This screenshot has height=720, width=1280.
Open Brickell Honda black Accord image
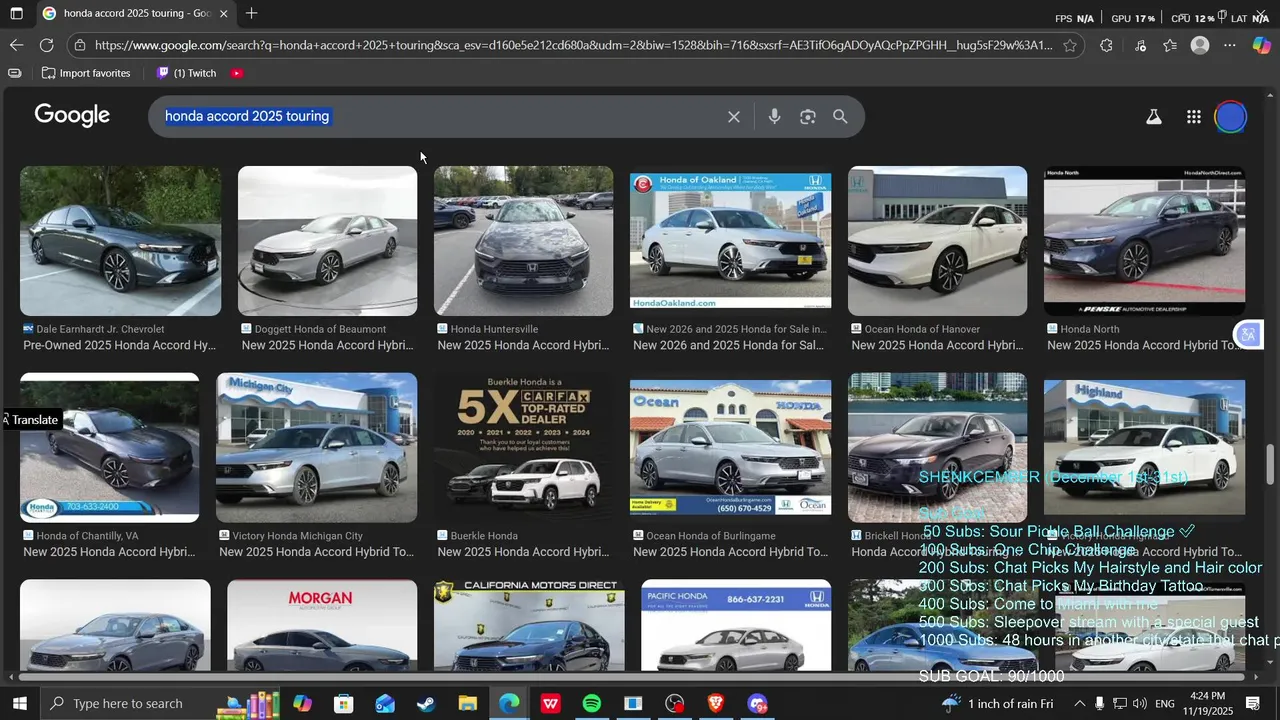click(937, 448)
